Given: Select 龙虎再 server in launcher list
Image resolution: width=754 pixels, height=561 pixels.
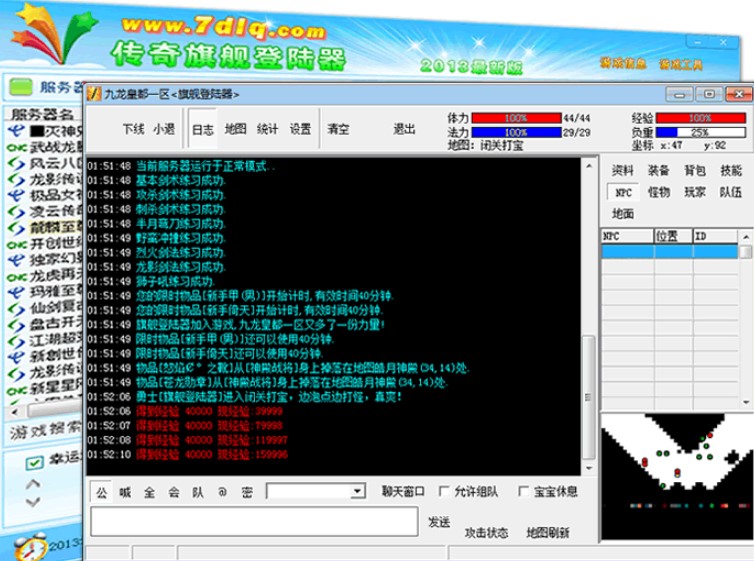Looking at the screenshot, I should point(56,276).
